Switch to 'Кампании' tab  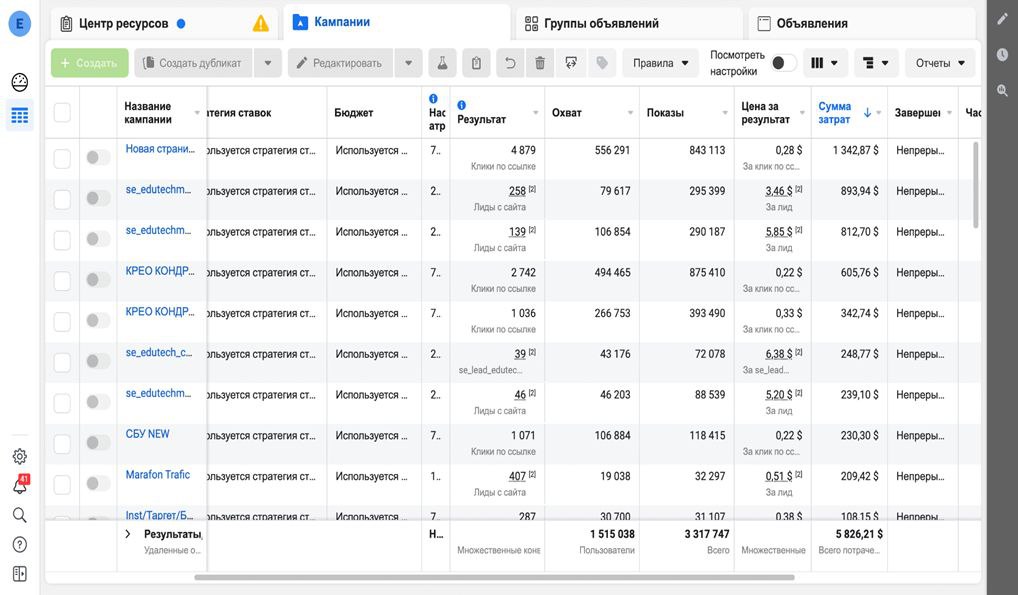click(x=397, y=22)
